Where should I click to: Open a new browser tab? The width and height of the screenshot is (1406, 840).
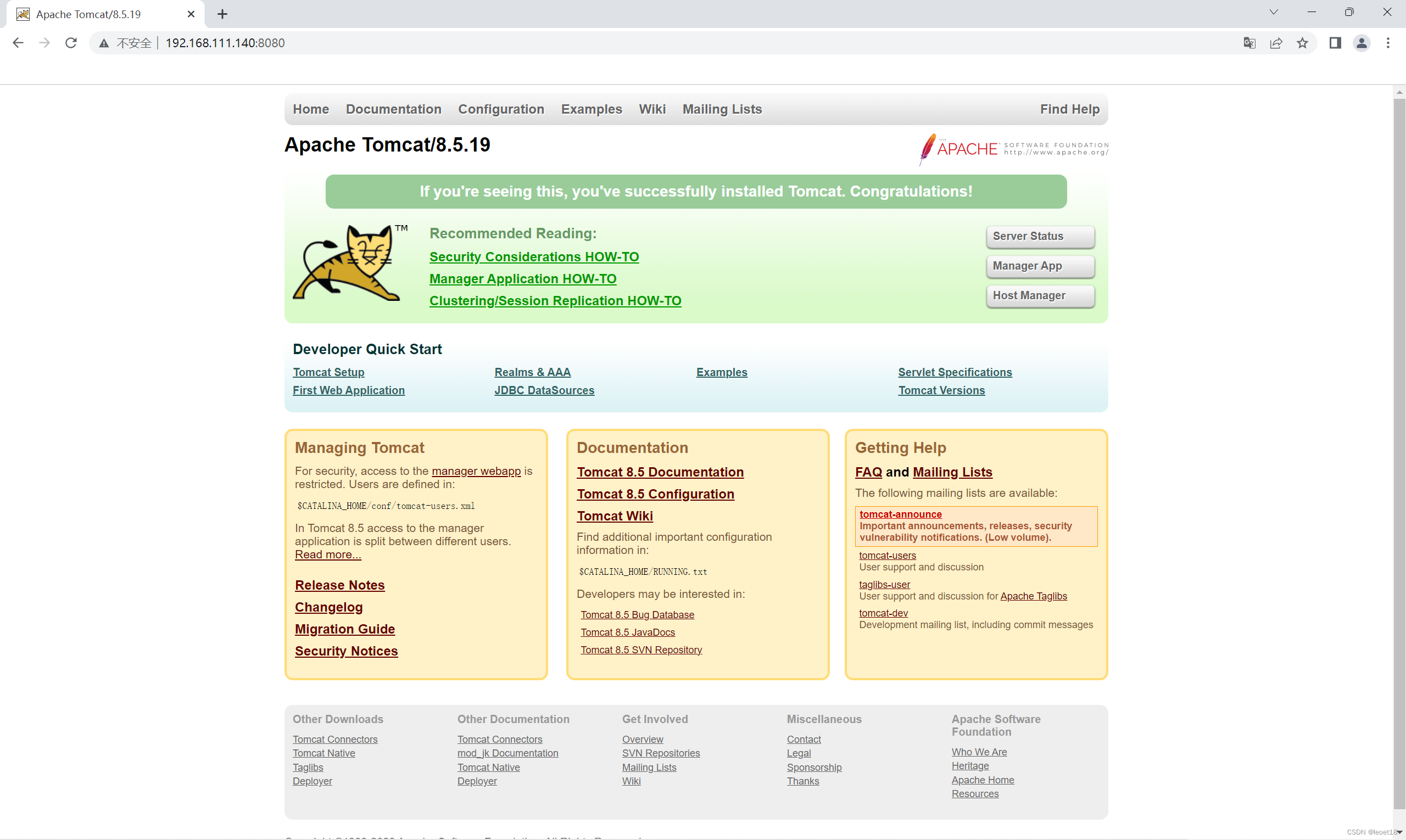click(222, 14)
